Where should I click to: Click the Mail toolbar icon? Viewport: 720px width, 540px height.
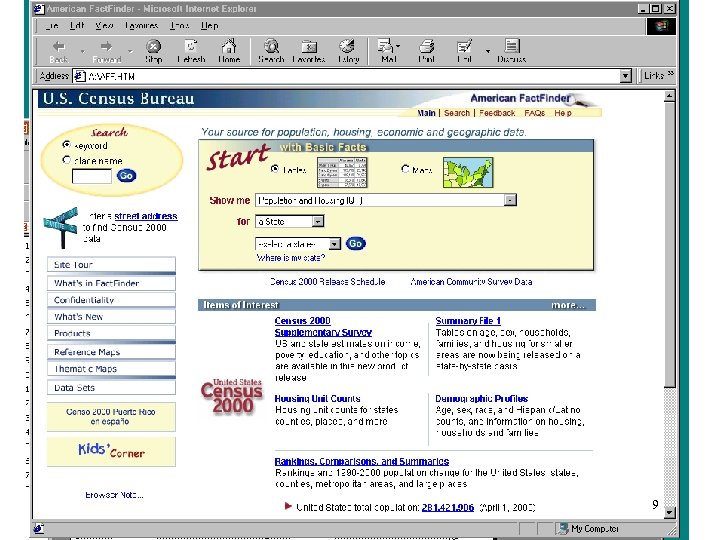coord(385,46)
